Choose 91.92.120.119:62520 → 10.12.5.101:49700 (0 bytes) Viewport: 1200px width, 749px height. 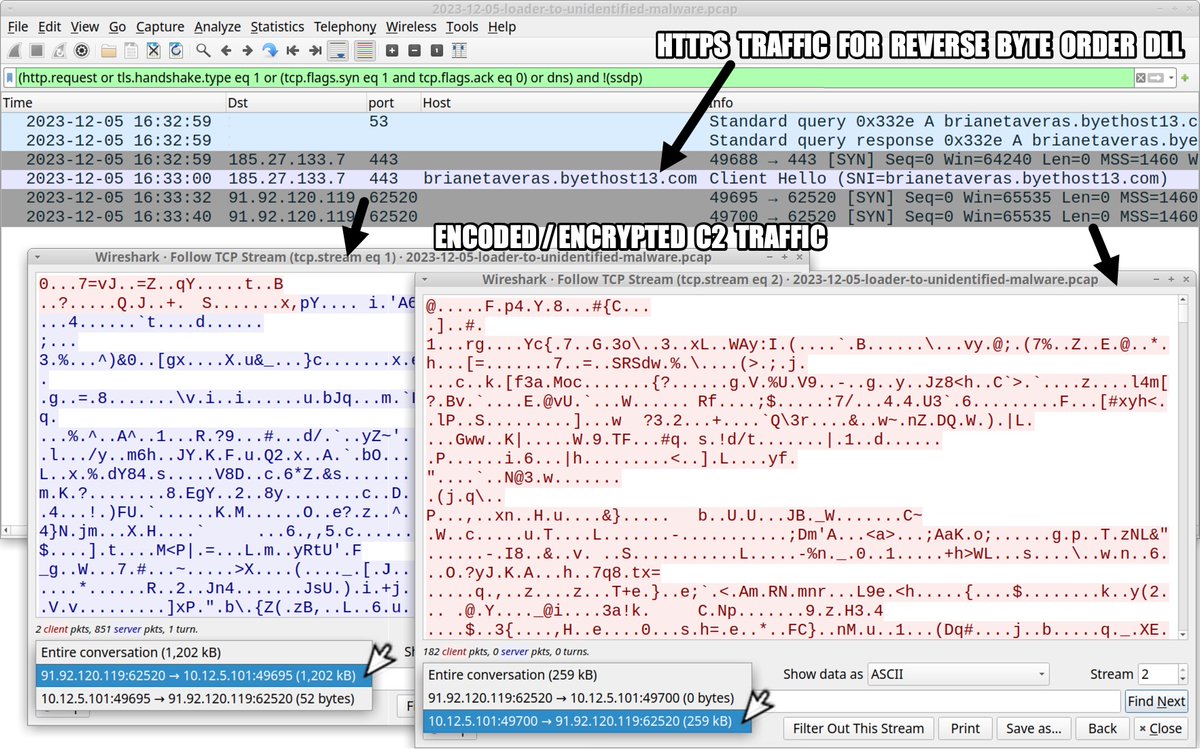tap(586, 697)
